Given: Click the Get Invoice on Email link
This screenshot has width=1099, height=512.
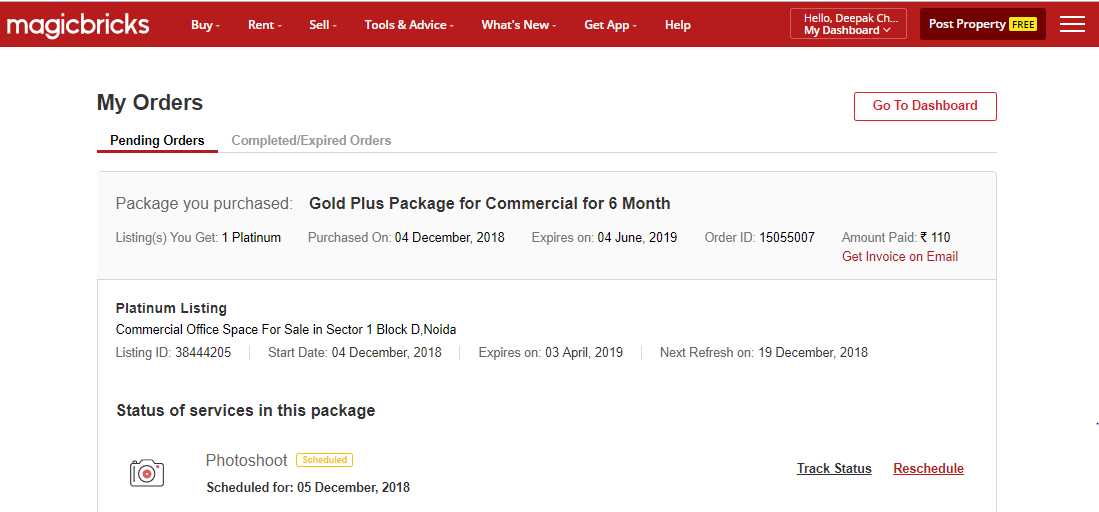Looking at the screenshot, I should point(900,257).
